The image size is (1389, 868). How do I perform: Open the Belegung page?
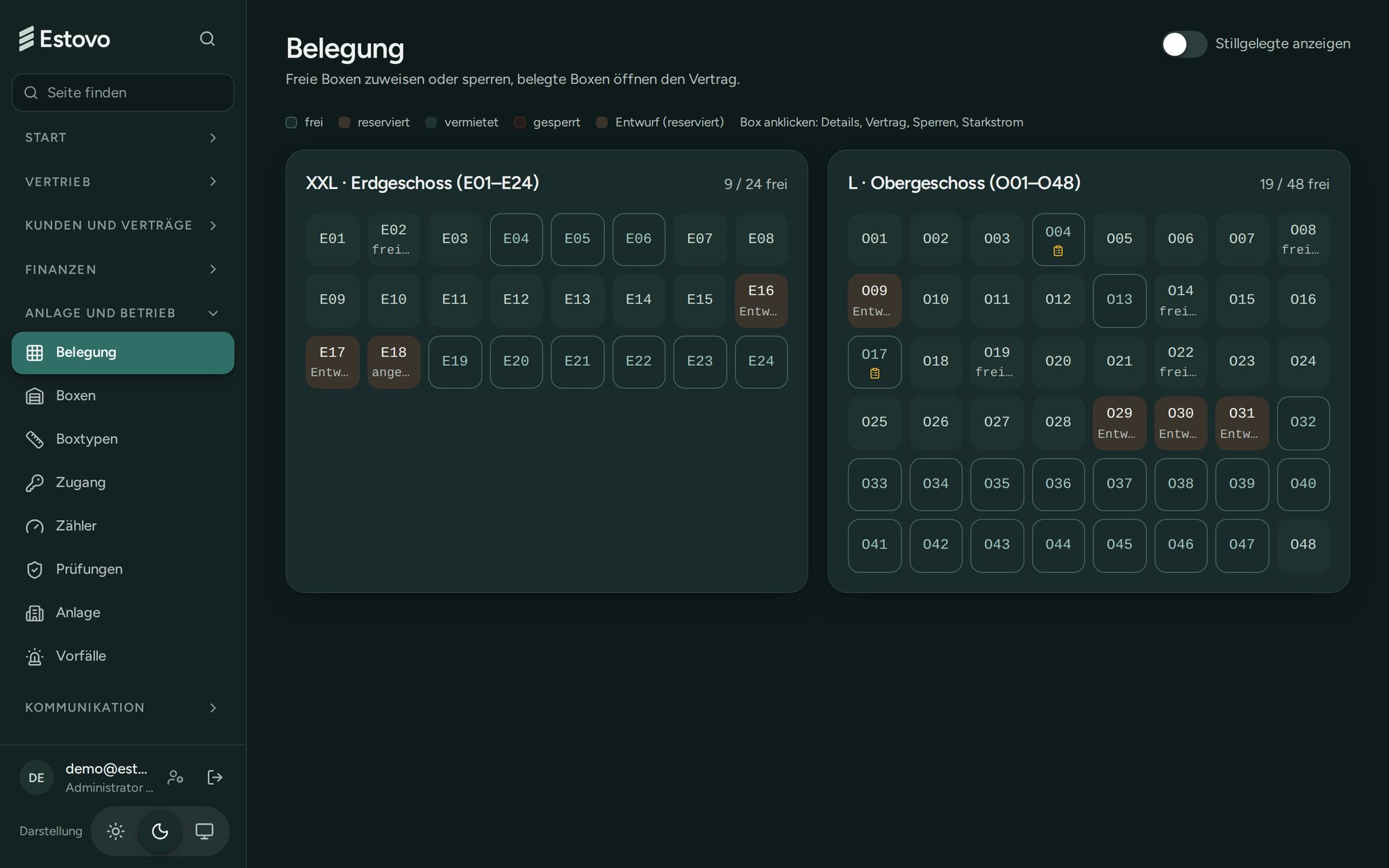tap(123, 353)
